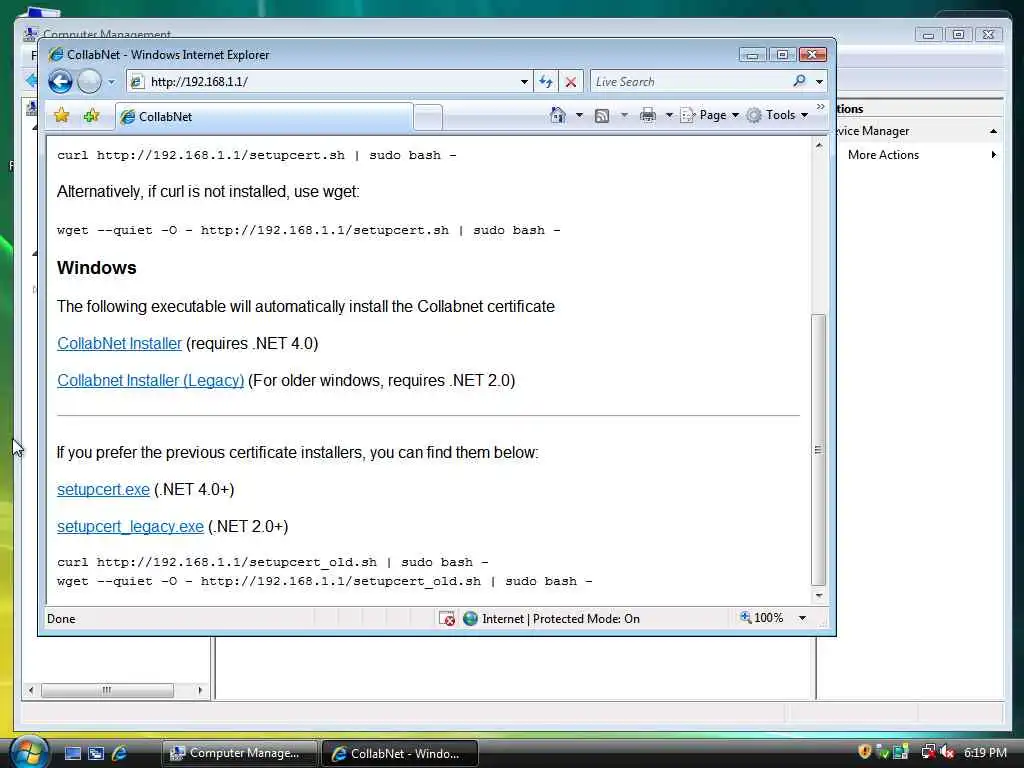The height and width of the screenshot is (768, 1024).
Task: Click Switch between windows quick launch icon
Action: 96,753
